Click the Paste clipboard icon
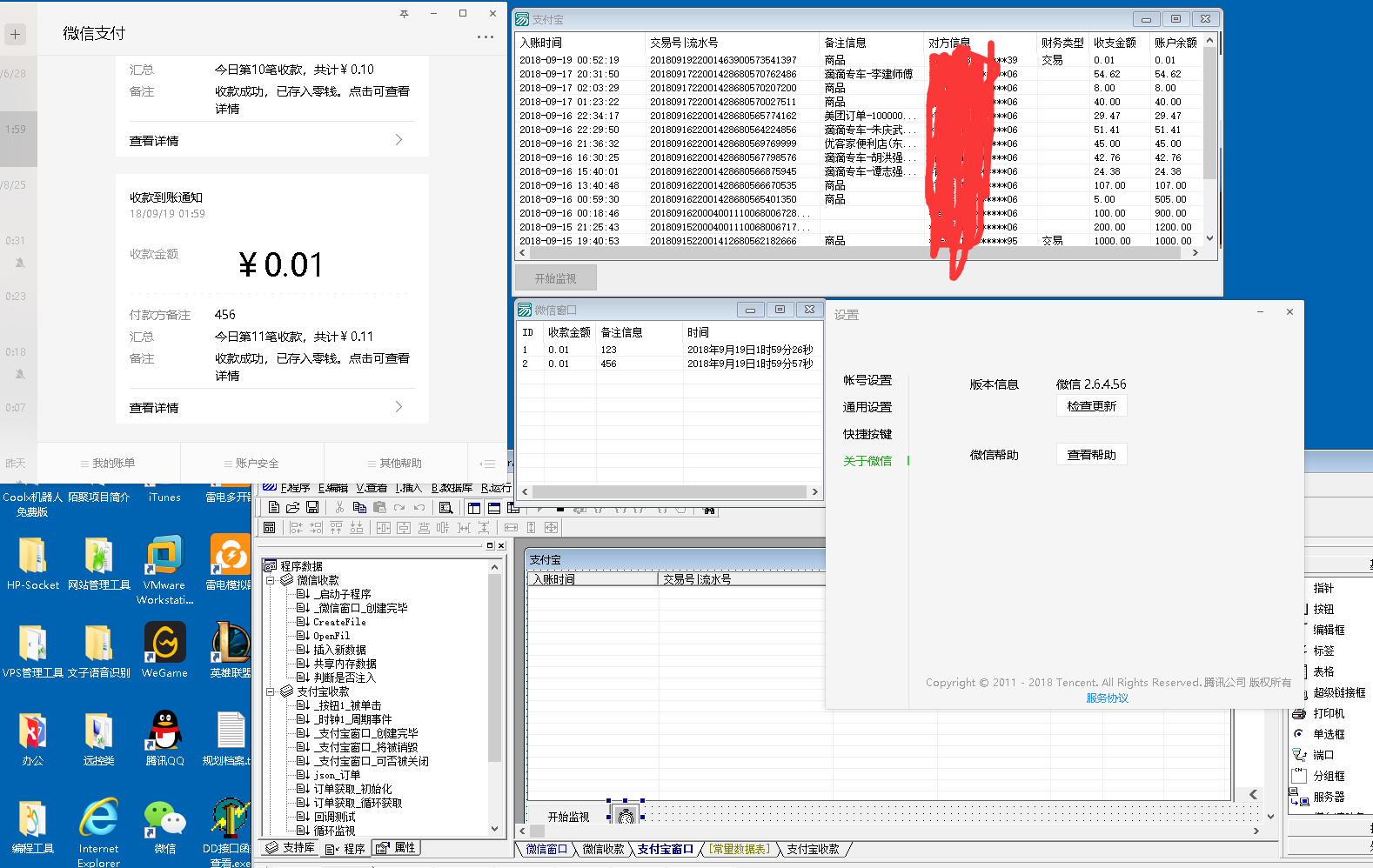Screen dimensions: 1373x868 (x=379, y=507)
